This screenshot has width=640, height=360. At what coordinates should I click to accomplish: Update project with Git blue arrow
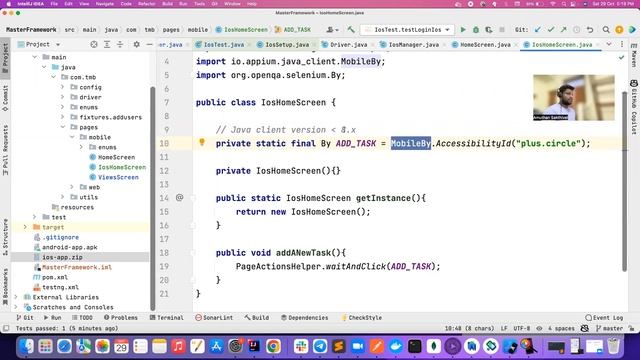pyautogui.click(x=538, y=30)
